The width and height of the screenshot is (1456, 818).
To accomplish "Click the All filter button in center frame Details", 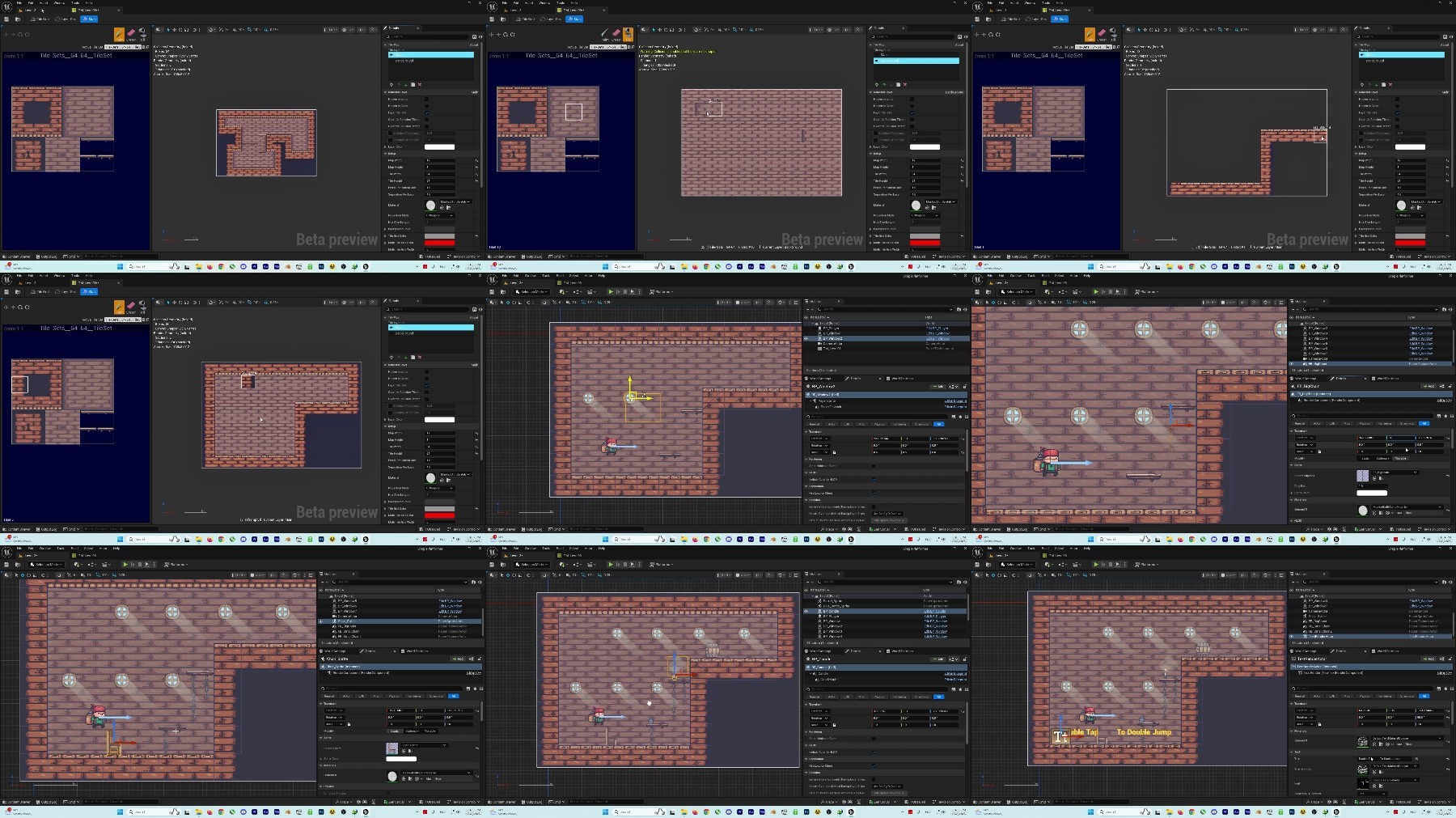I will point(939,424).
